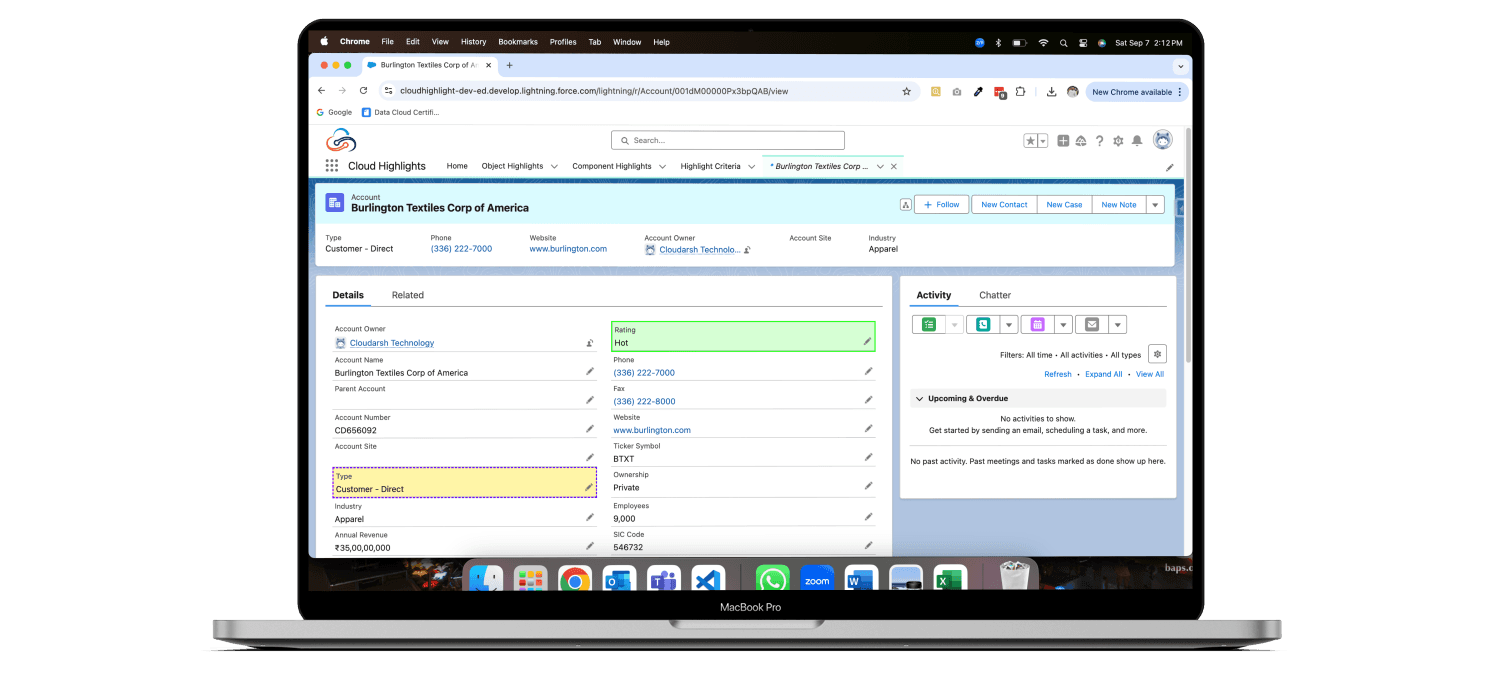Open the Bookmarks menu in menu bar
The height and width of the screenshot is (700, 1500).
coord(518,42)
